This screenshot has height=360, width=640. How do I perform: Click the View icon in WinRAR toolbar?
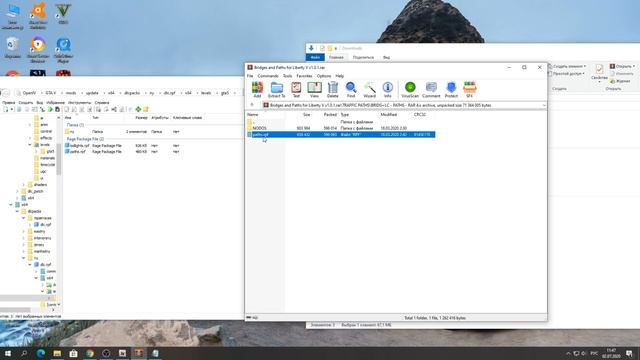click(x=314, y=89)
